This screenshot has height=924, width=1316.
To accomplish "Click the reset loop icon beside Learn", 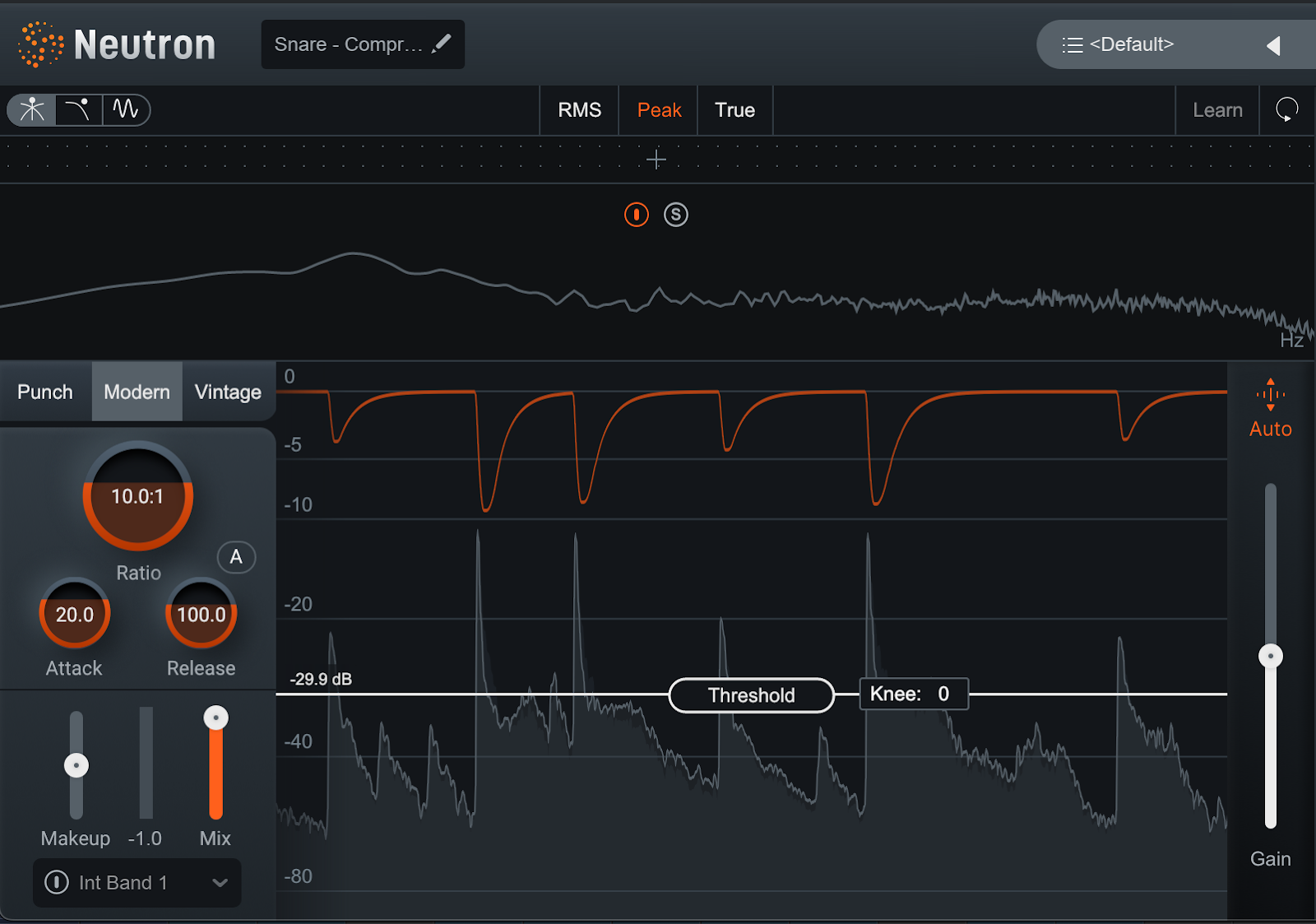I will [x=1286, y=109].
